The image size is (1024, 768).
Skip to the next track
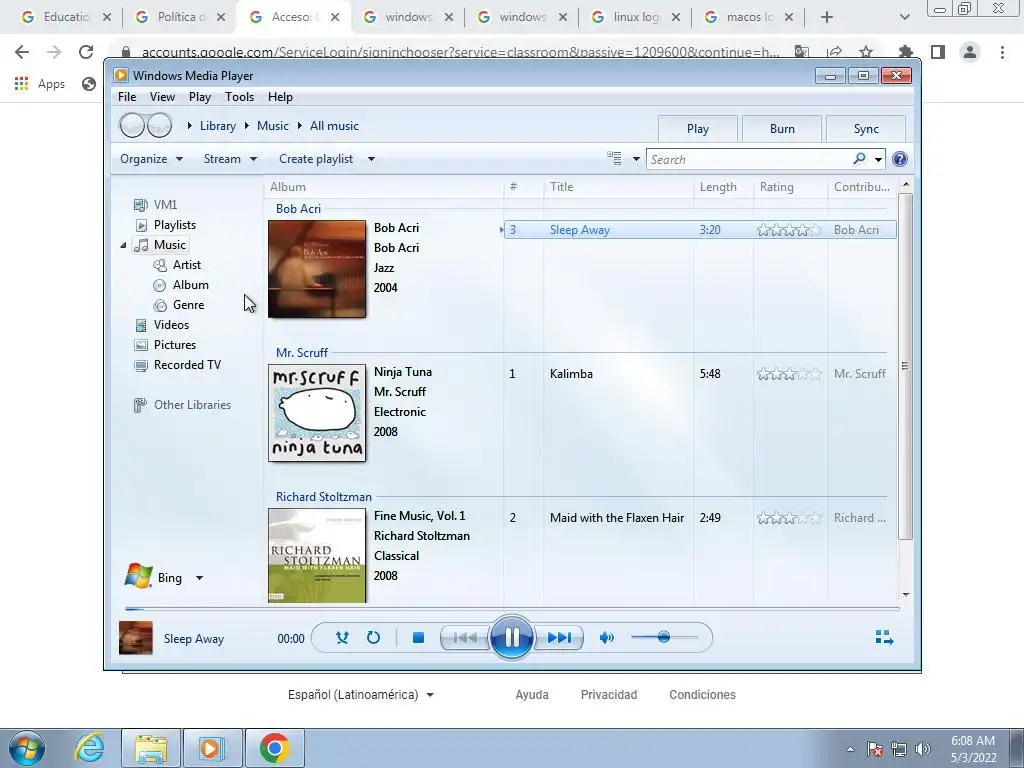pos(559,638)
